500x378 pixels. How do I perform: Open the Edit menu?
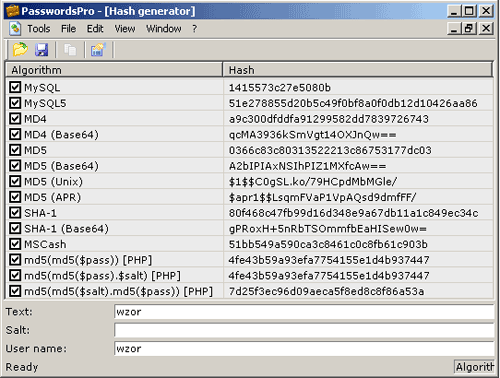coord(95,29)
